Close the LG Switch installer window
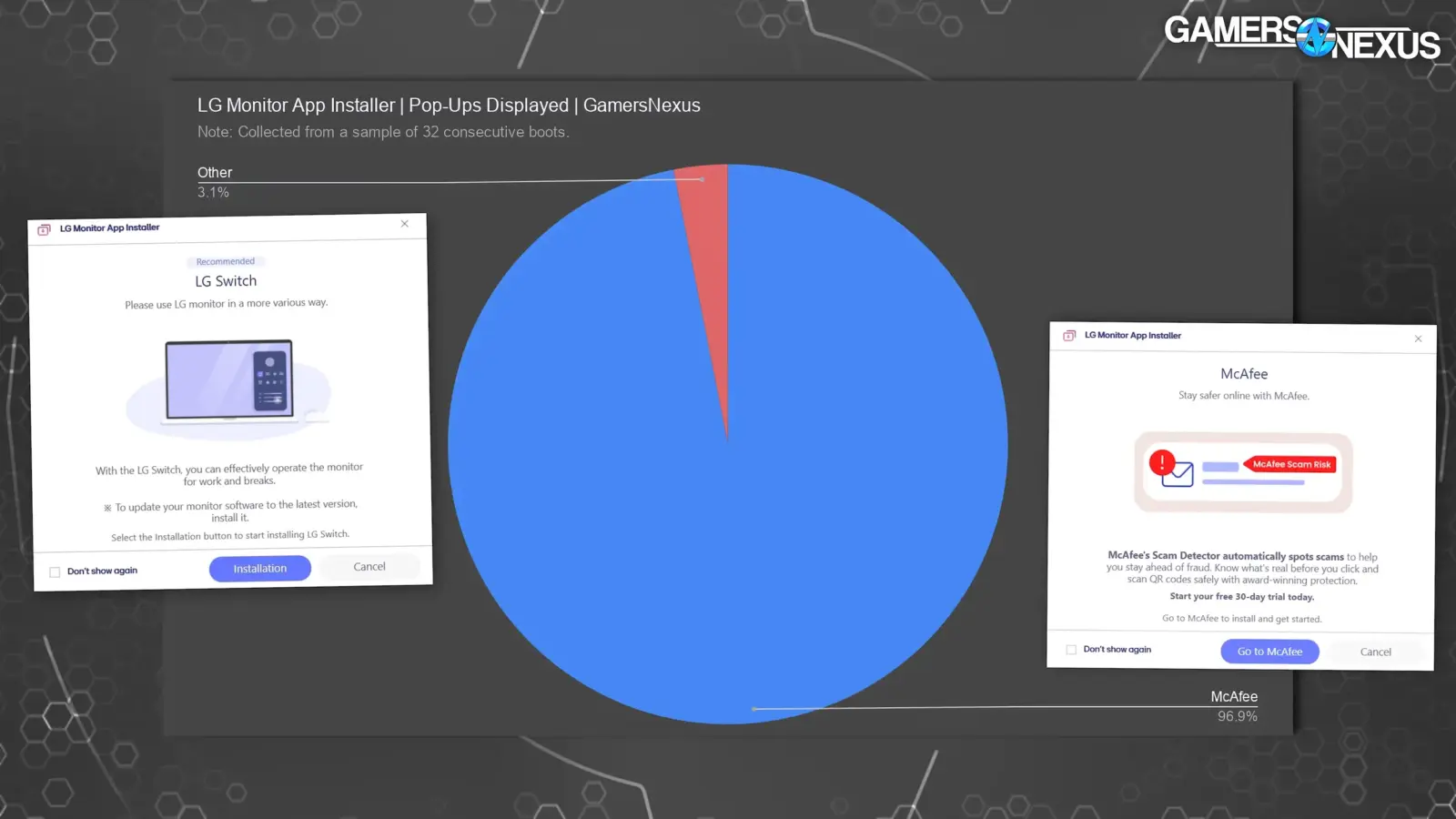1456x819 pixels. [x=405, y=224]
